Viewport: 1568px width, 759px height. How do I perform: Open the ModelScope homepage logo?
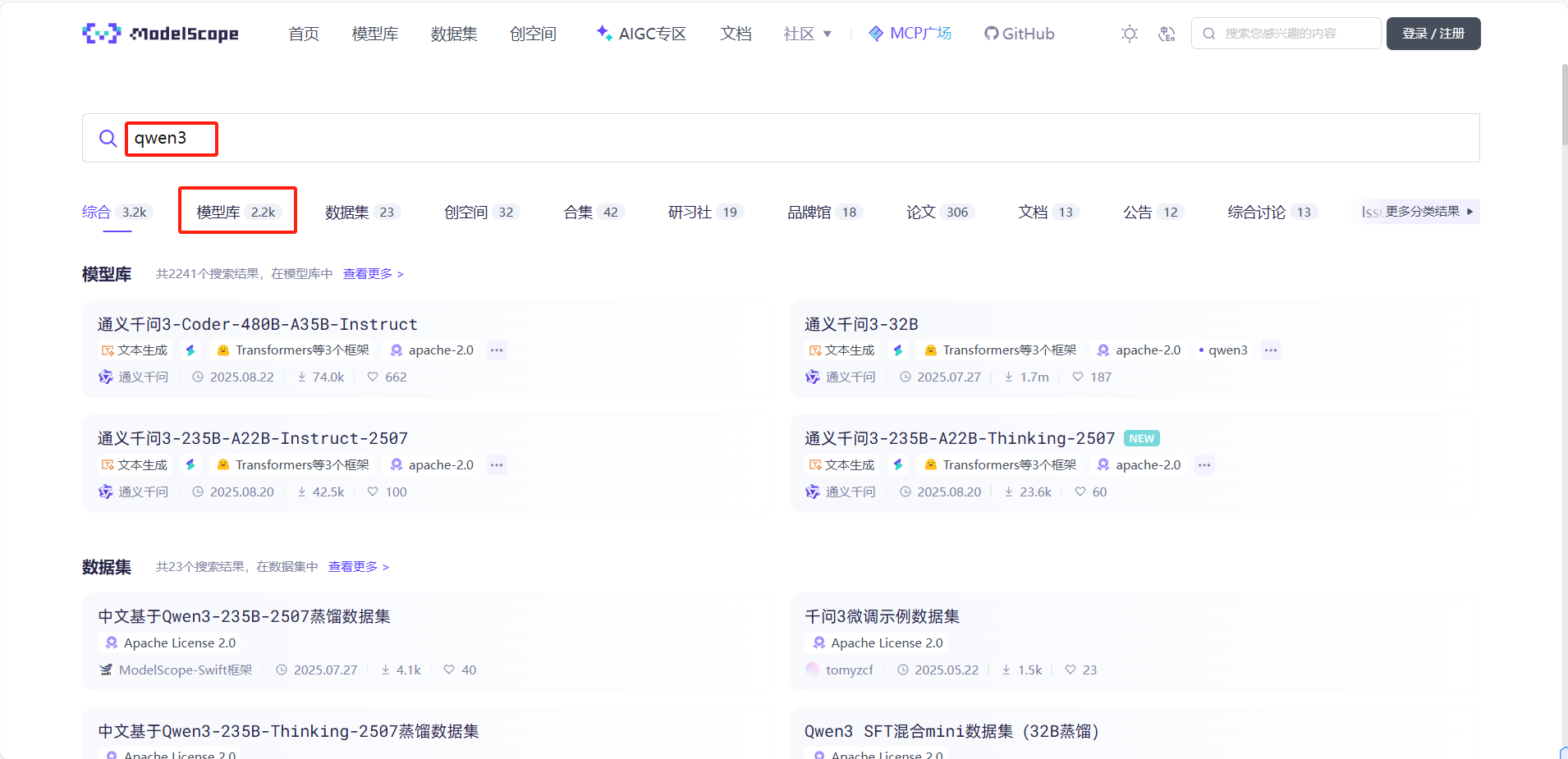pos(160,34)
